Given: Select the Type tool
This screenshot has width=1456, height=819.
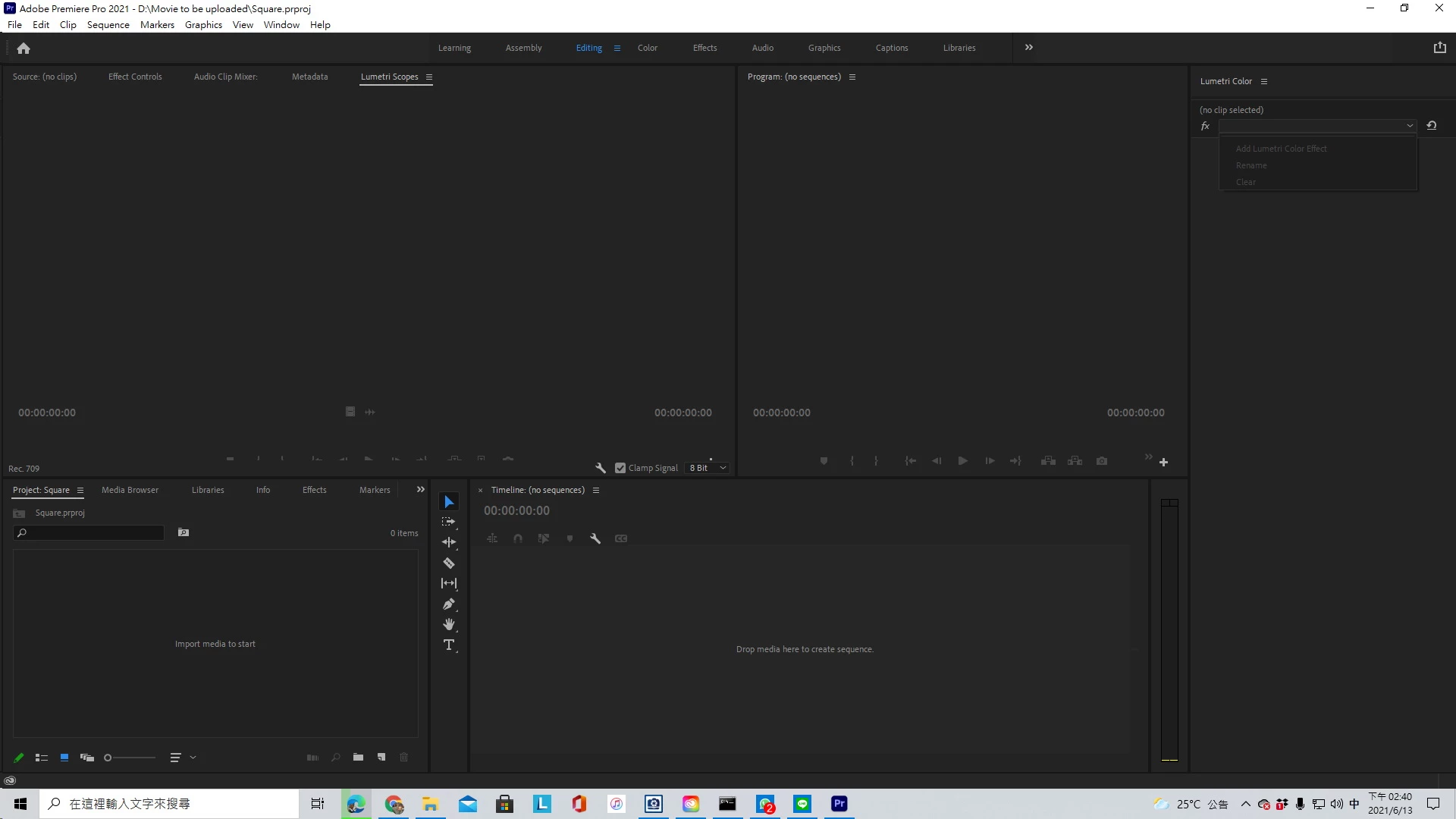Looking at the screenshot, I should [x=449, y=645].
